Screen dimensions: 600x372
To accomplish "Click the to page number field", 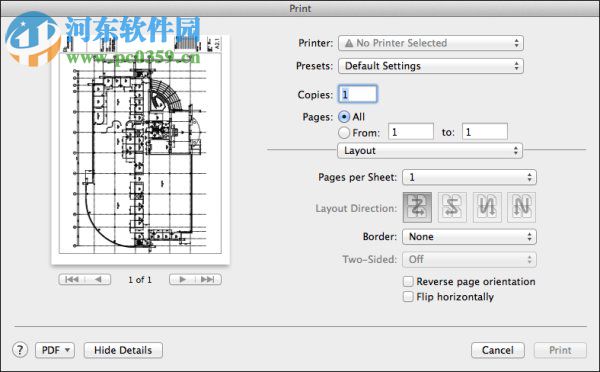I will pyautogui.click(x=485, y=132).
